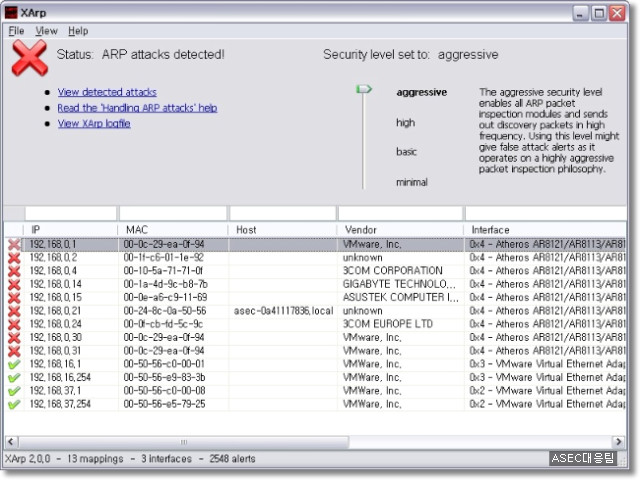
Task: Open the 'View detected attacks' link
Action: click(107, 92)
